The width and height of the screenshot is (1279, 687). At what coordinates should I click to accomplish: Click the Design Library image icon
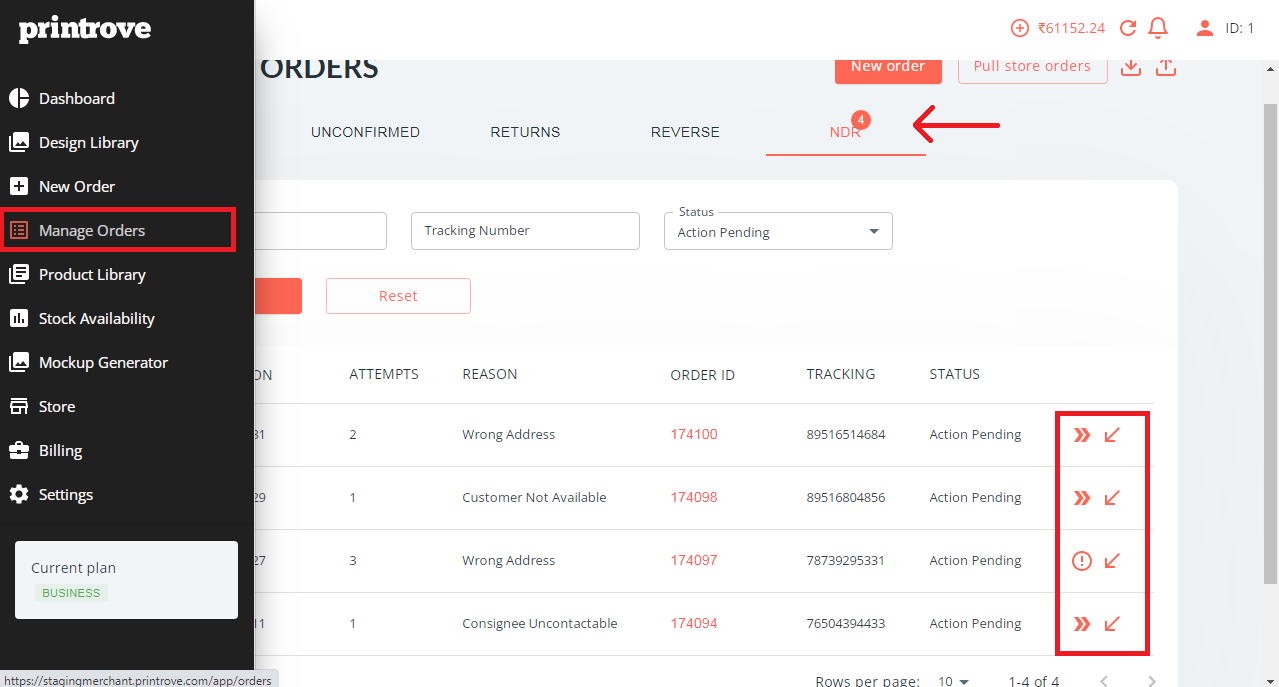tap(19, 142)
